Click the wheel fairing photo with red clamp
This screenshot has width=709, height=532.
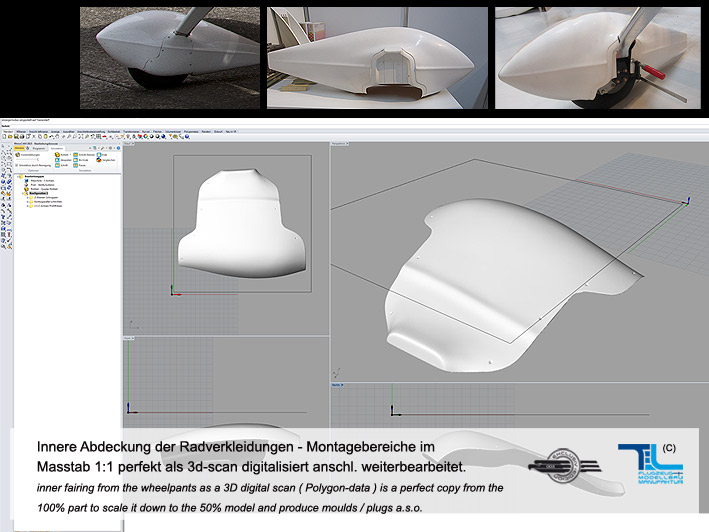coord(598,58)
